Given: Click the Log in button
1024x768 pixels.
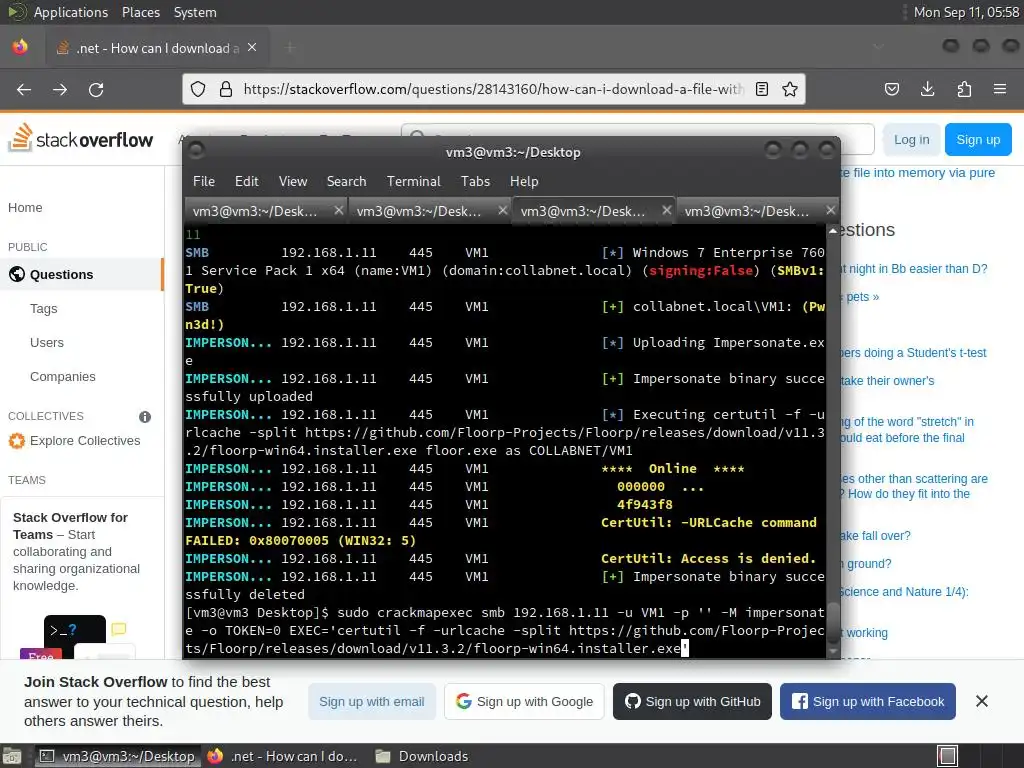Looking at the screenshot, I should pos(911,140).
